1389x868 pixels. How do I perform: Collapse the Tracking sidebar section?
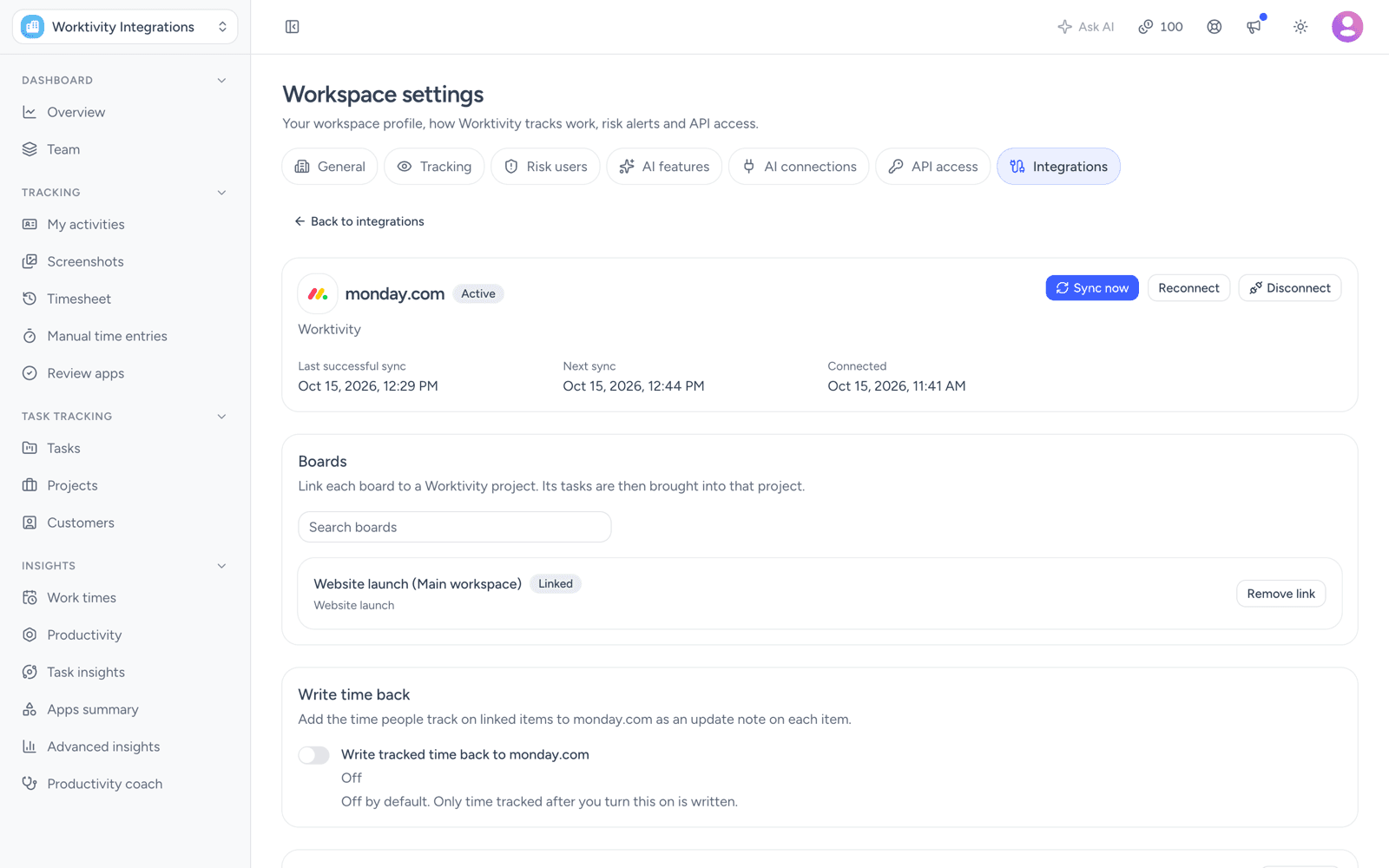click(221, 193)
